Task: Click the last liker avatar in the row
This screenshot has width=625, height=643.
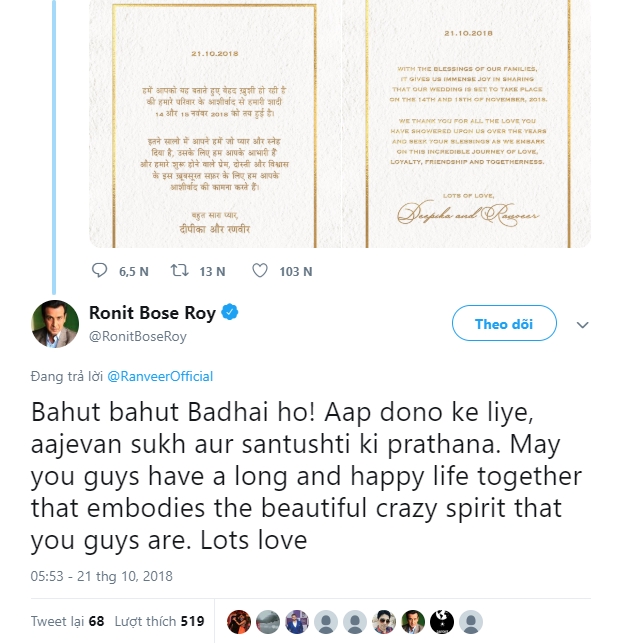Action: tap(472, 621)
